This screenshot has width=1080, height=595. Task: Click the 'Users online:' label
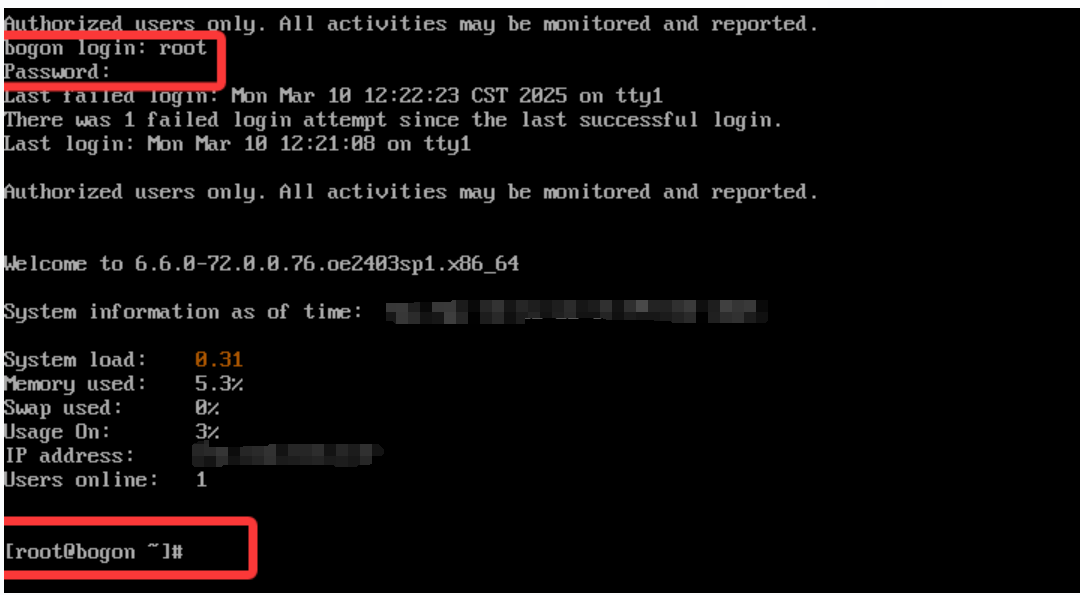[x=81, y=479]
